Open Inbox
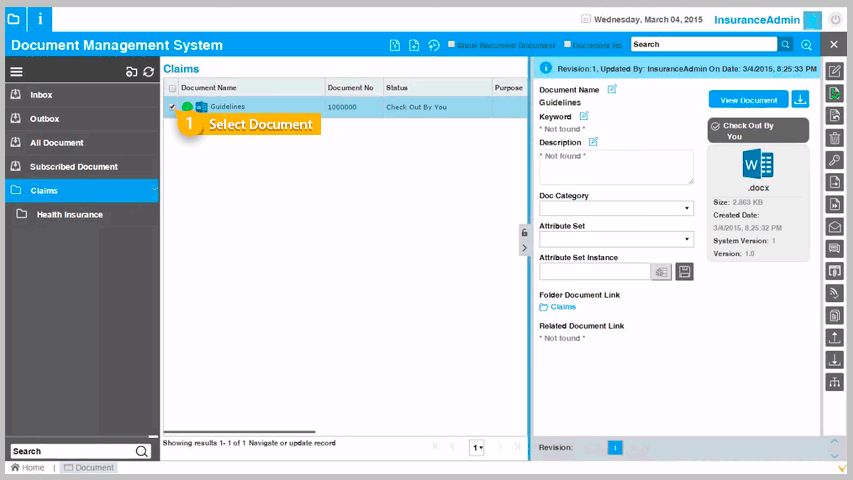 point(82,95)
